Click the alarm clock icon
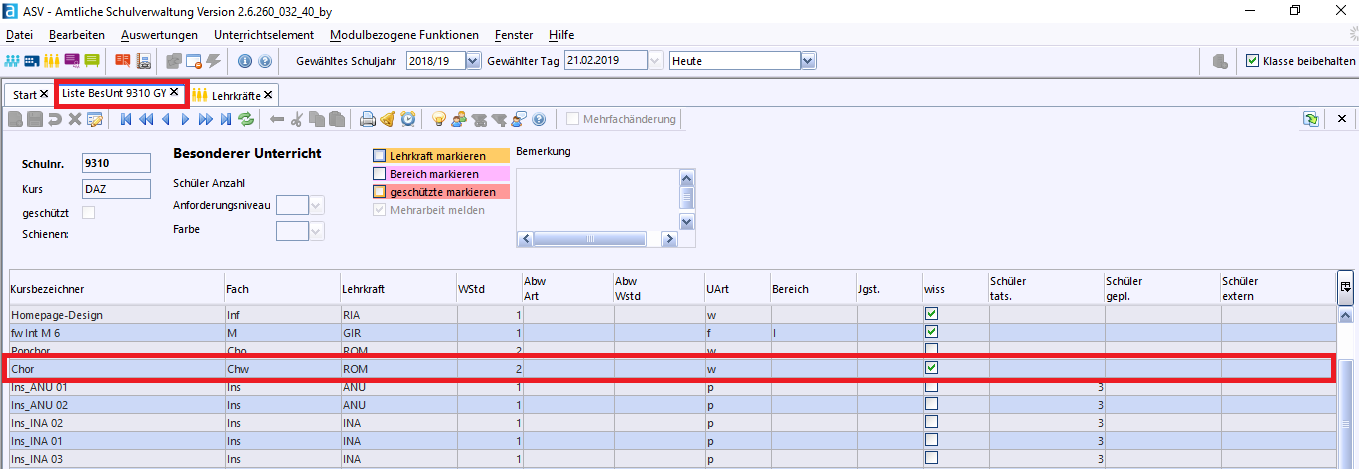The width and height of the screenshot is (1359, 469). [x=408, y=119]
